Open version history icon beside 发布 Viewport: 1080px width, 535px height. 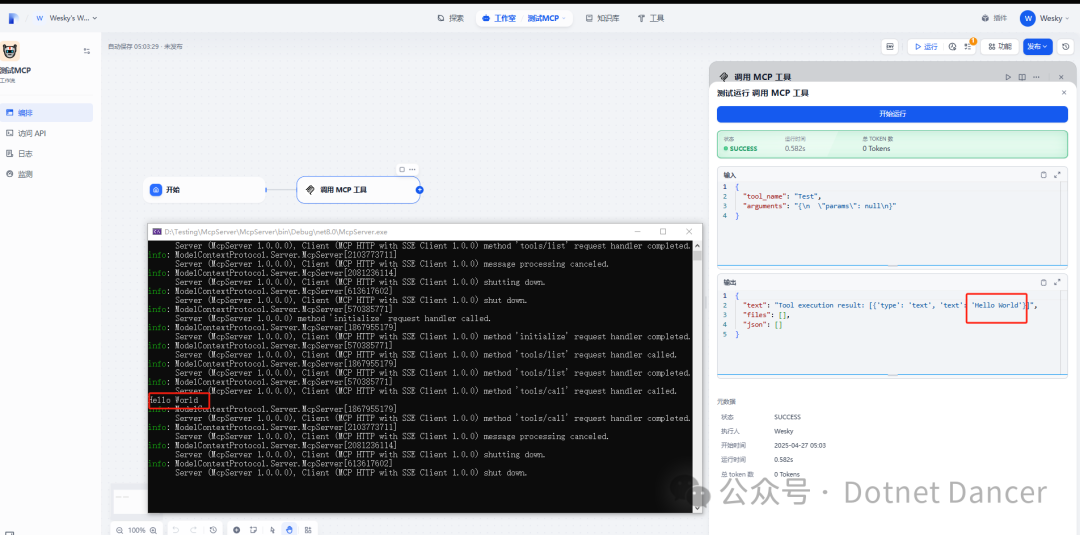coord(1066,47)
